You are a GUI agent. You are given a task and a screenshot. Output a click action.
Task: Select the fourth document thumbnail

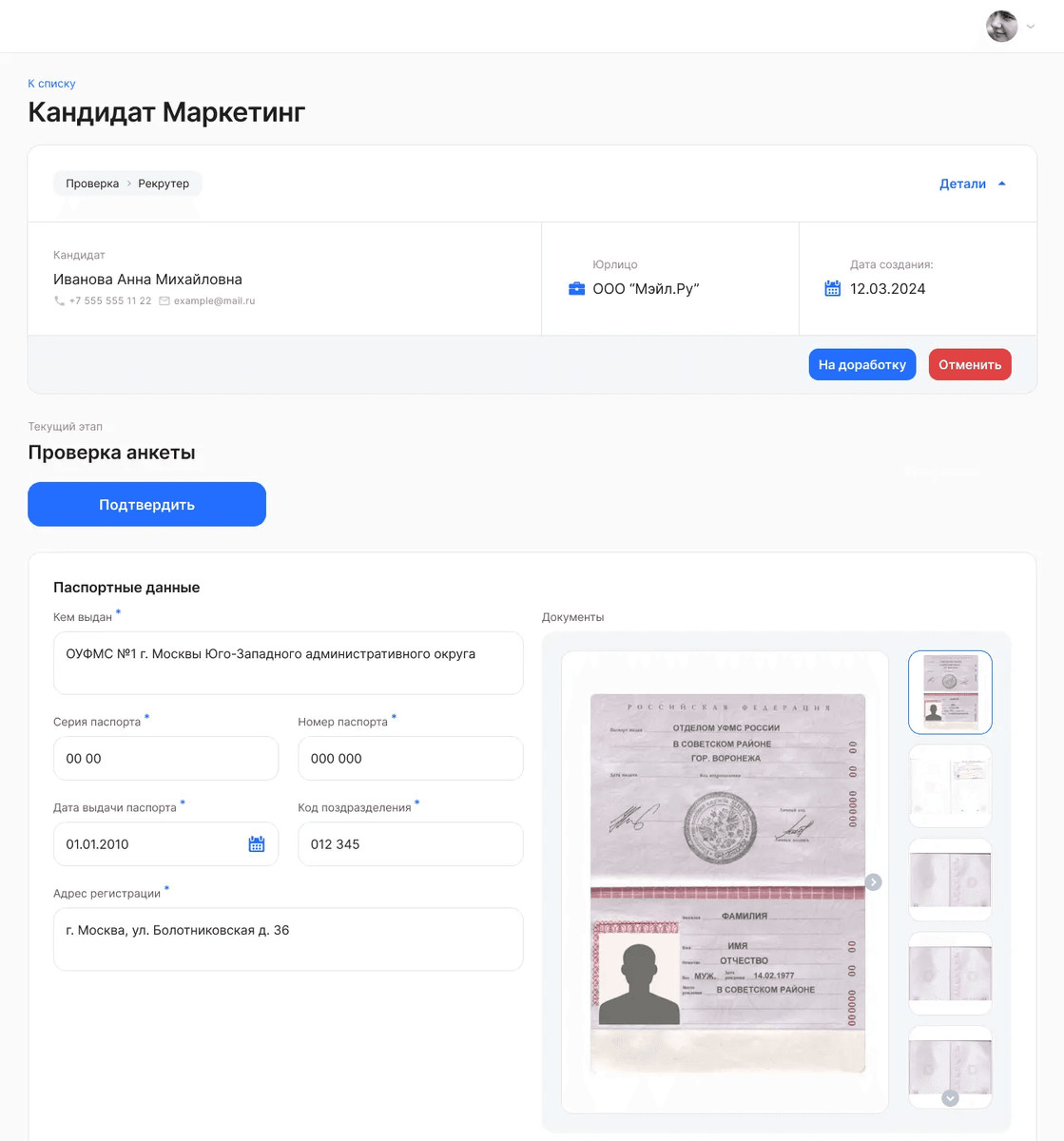pyautogui.click(x=950, y=974)
